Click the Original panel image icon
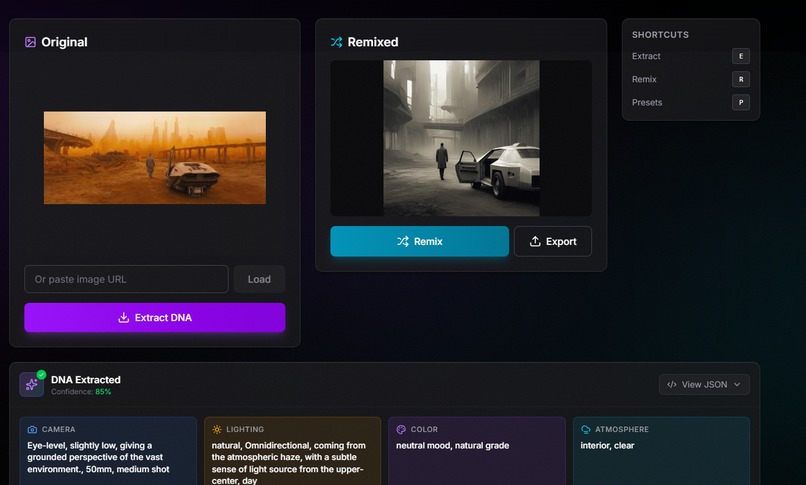Screen dimensions: 806x485 coord(30,42)
